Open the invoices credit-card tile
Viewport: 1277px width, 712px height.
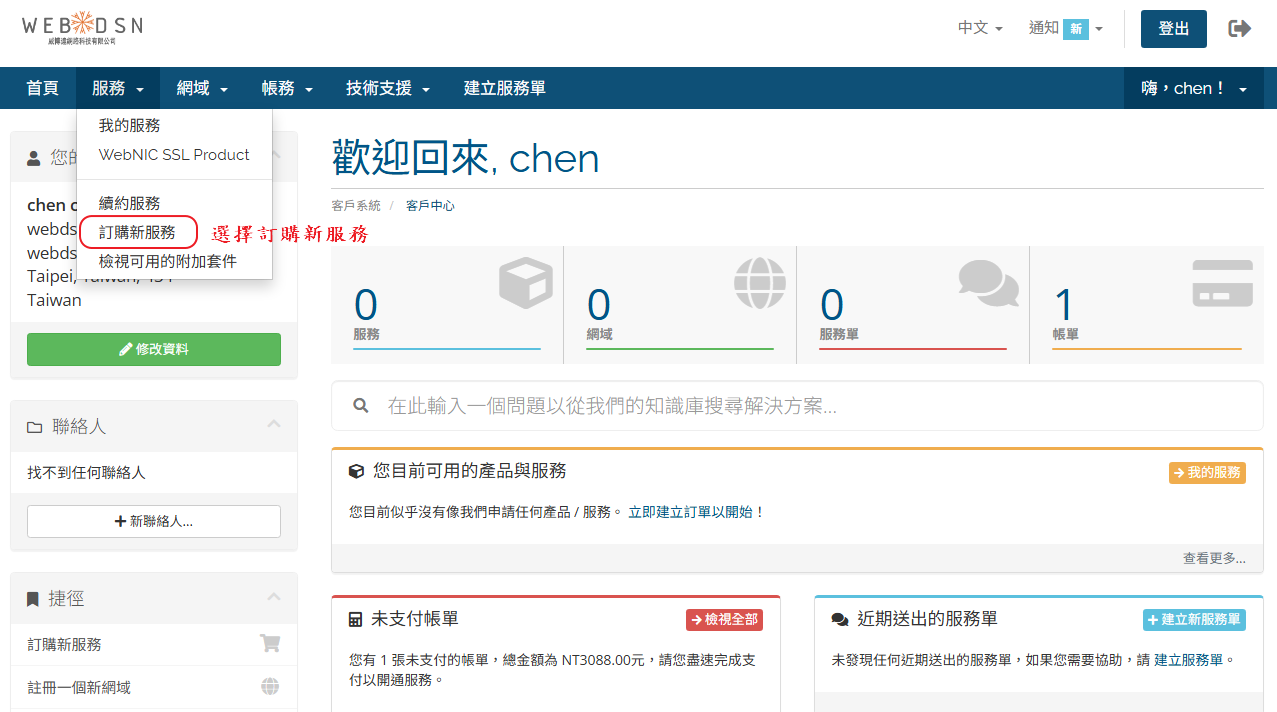click(1146, 305)
